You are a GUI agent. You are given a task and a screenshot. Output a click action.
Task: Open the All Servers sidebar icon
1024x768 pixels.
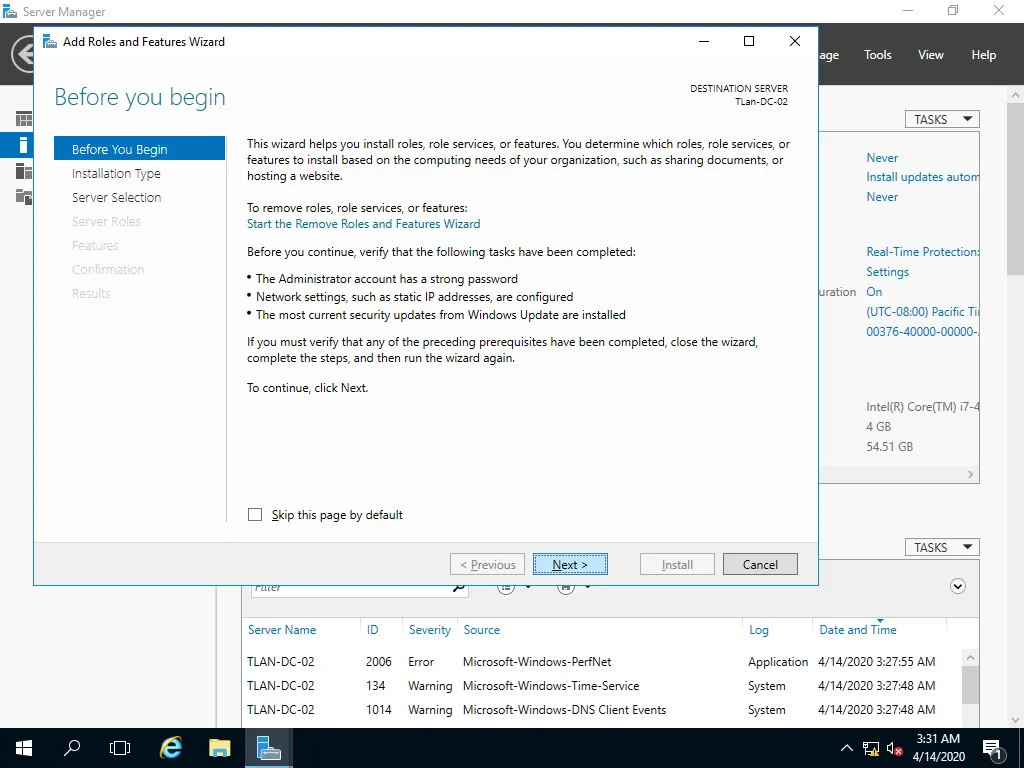click(24, 170)
